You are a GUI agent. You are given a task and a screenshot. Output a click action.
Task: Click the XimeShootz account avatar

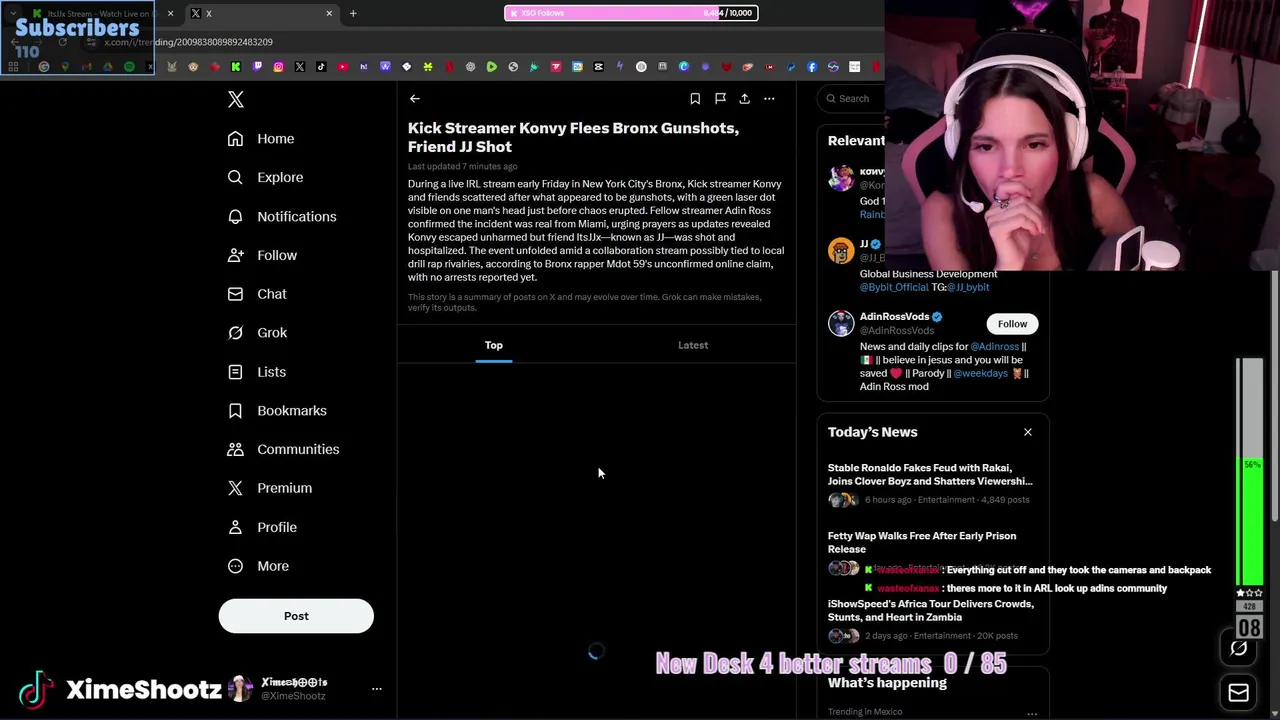pos(240,689)
